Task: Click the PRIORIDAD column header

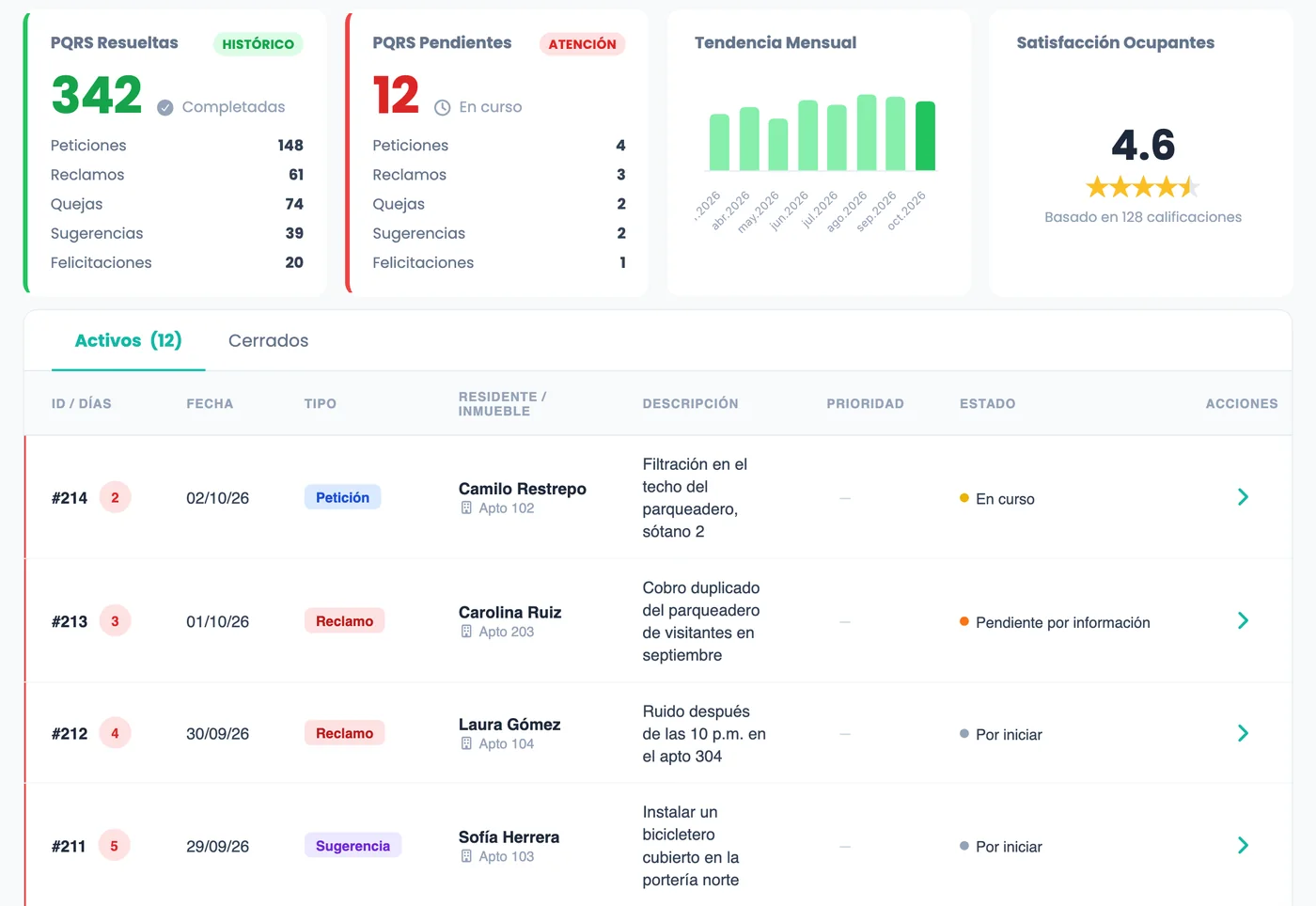Action: click(x=866, y=404)
